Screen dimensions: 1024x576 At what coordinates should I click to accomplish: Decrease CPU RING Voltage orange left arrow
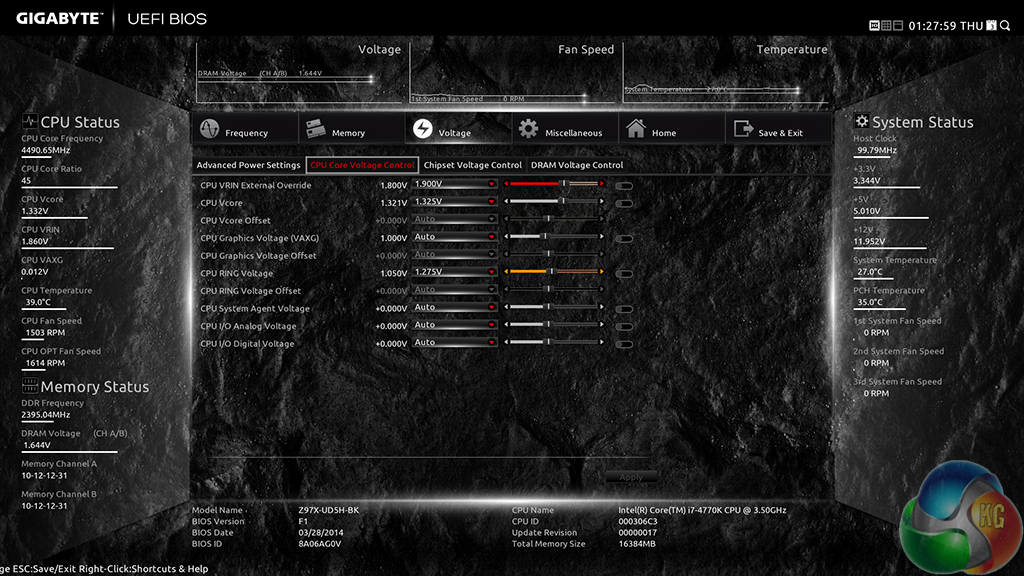click(x=506, y=272)
